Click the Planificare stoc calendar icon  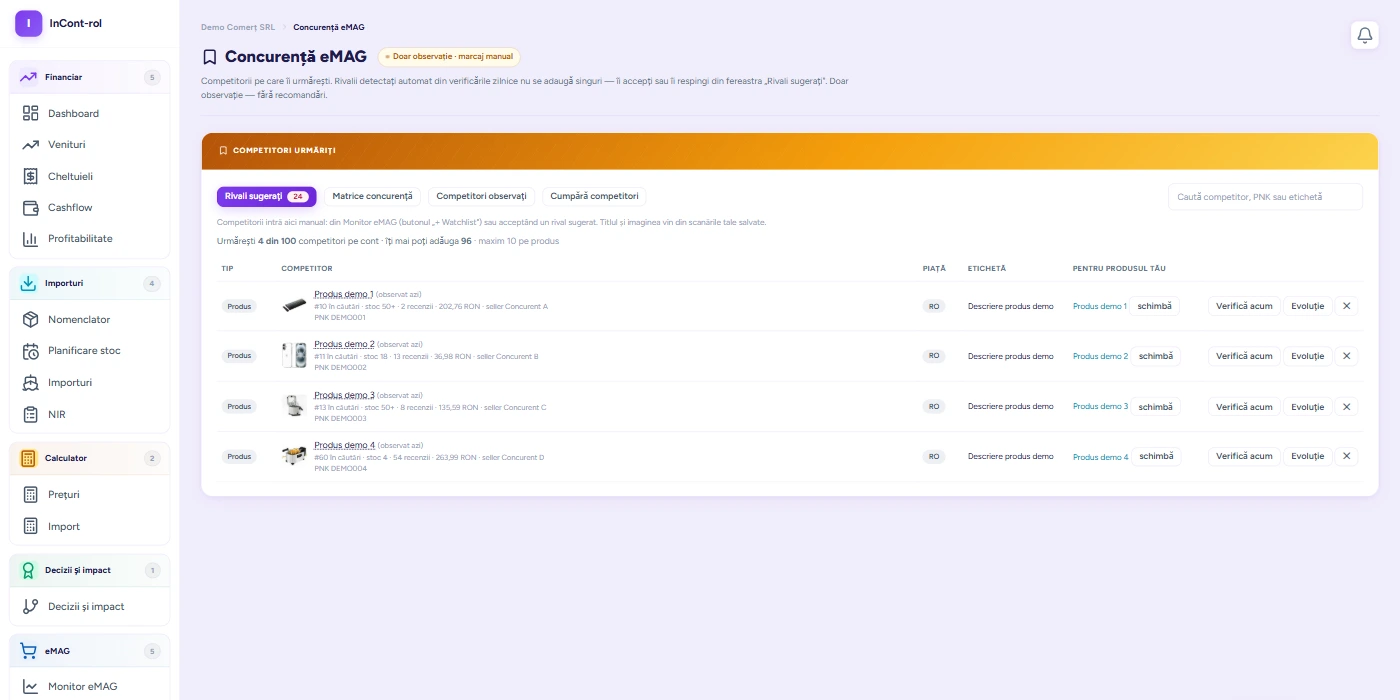[30, 351]
